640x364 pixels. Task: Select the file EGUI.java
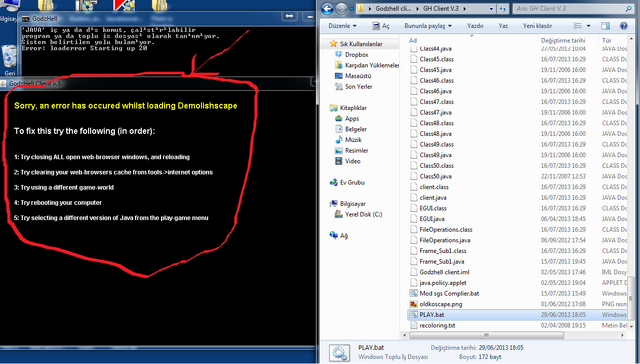tap(432, 218)
